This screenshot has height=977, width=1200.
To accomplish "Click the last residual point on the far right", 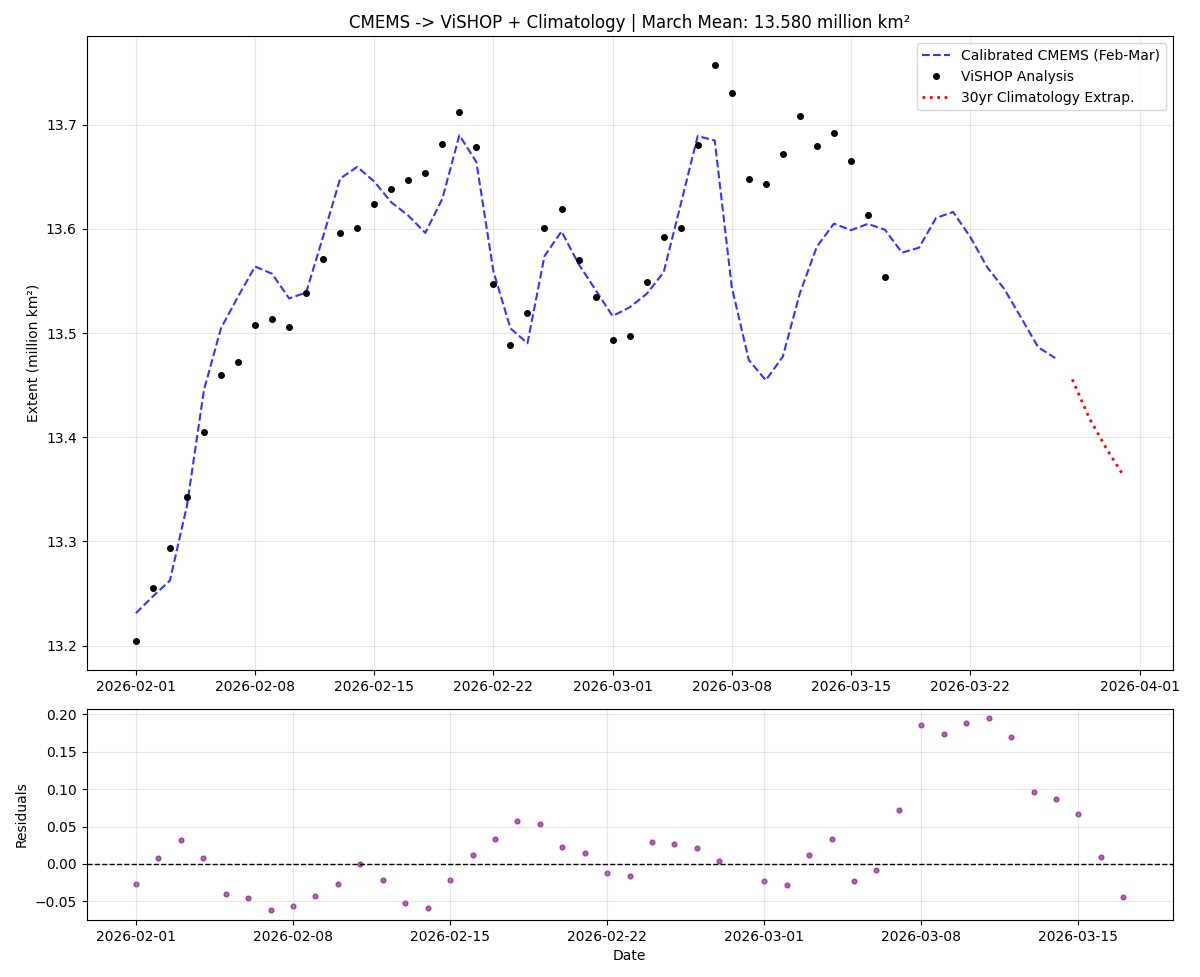I will (1123, 897).
